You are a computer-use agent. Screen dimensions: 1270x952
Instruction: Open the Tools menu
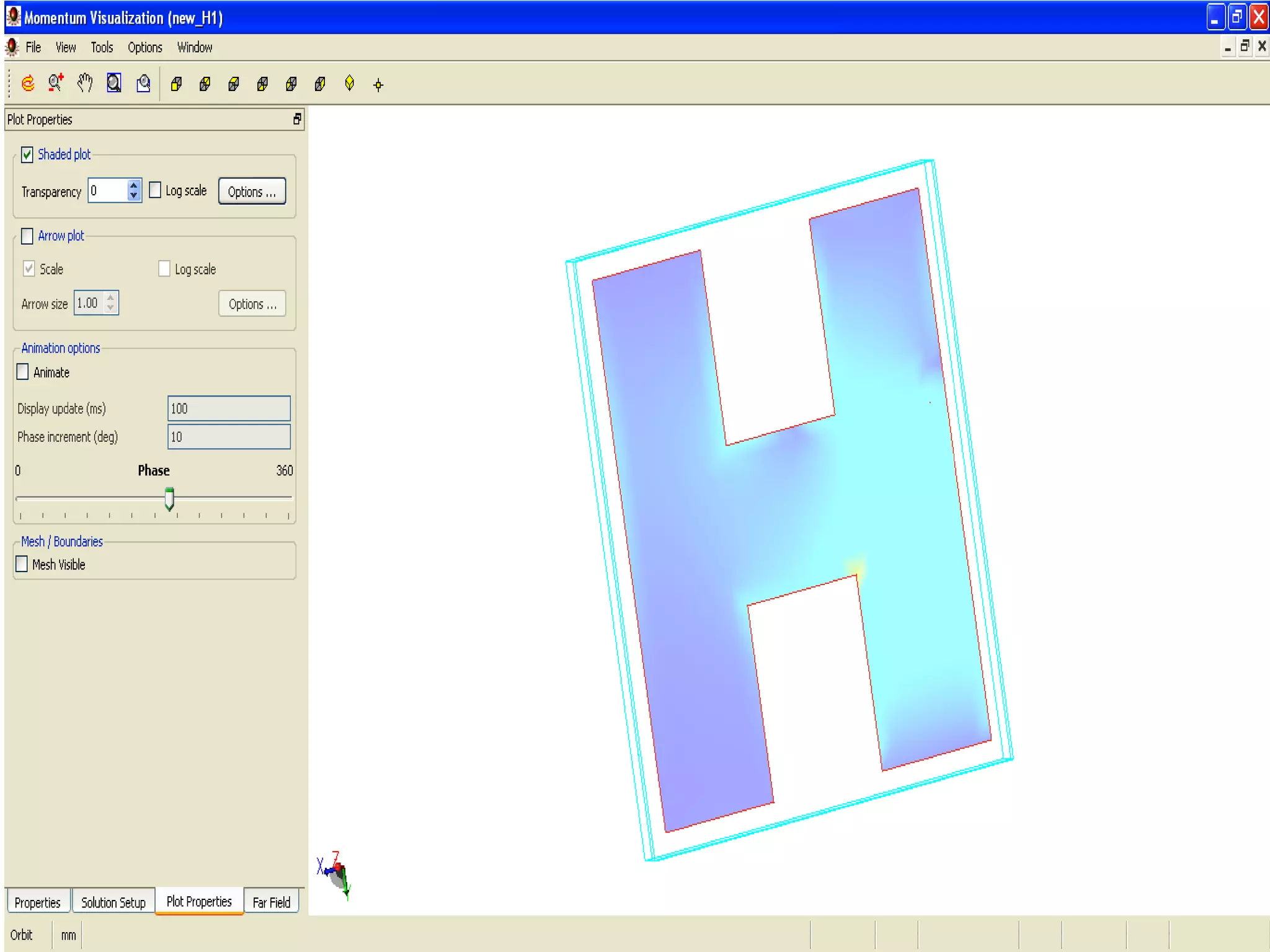tap(102, 48)
